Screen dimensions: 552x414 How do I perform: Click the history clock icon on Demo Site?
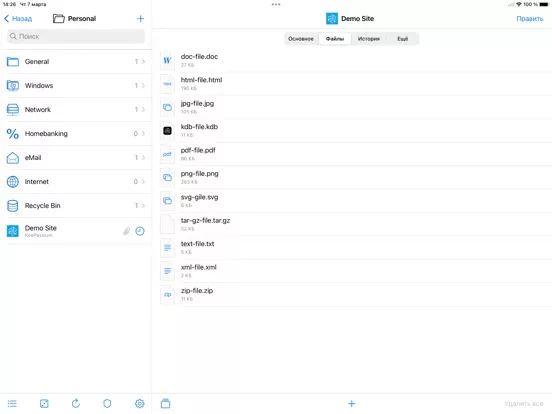coord(140,231)
